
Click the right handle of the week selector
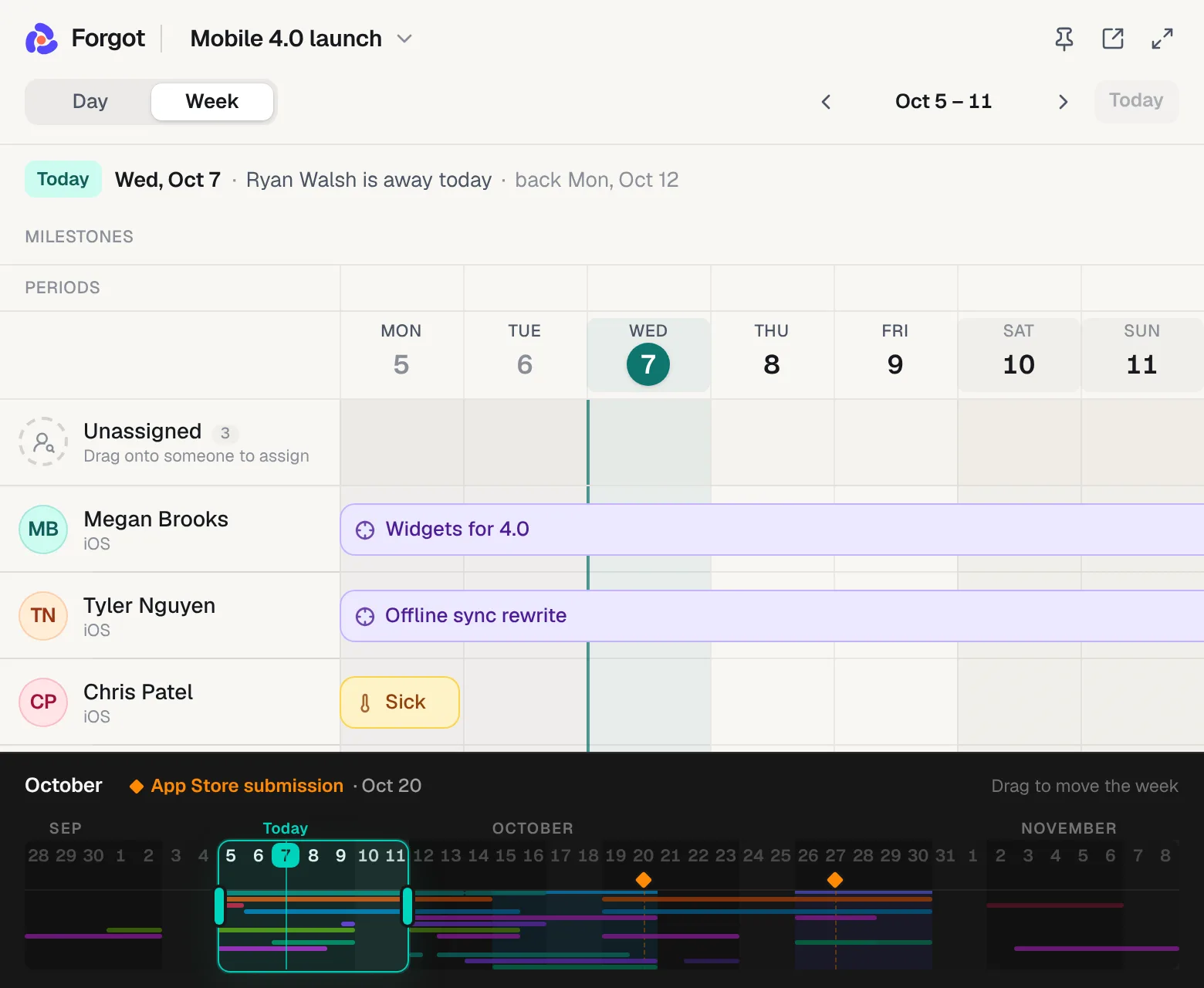[408, 906]
